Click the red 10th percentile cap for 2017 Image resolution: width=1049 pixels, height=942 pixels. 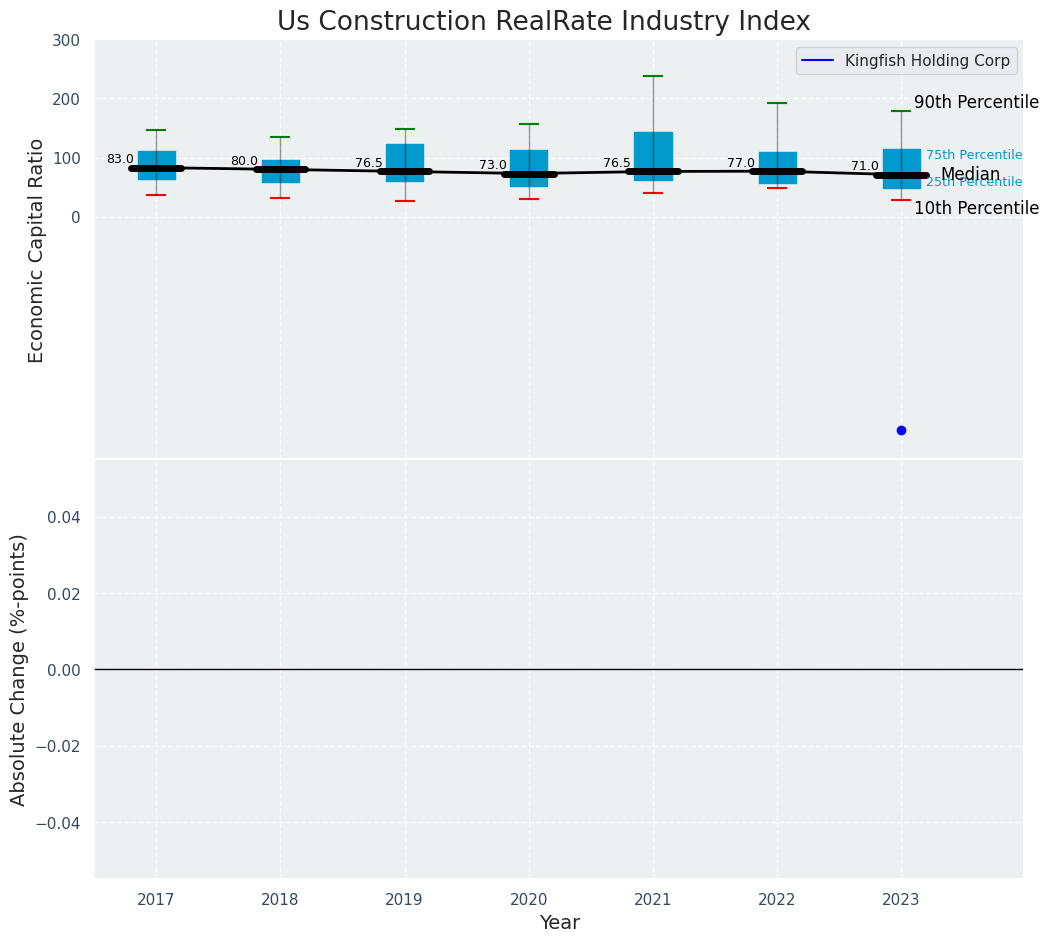click(x=156, y=195)
